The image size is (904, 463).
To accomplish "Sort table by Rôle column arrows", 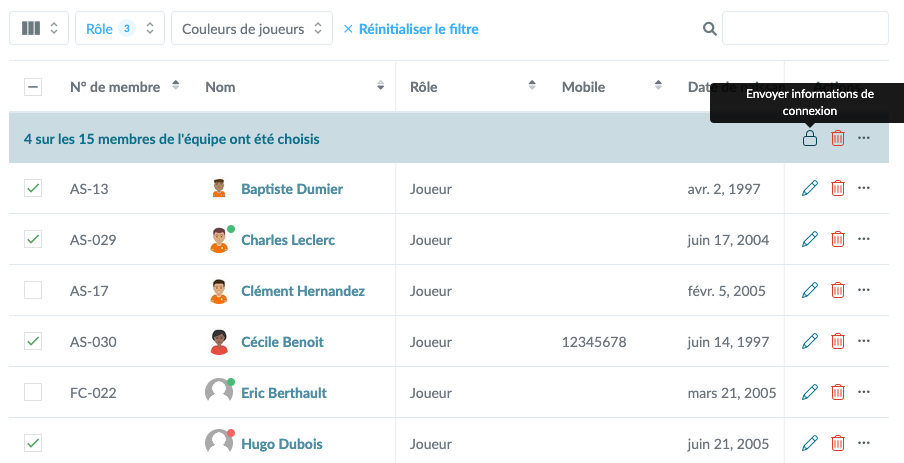I will [532, 85].
